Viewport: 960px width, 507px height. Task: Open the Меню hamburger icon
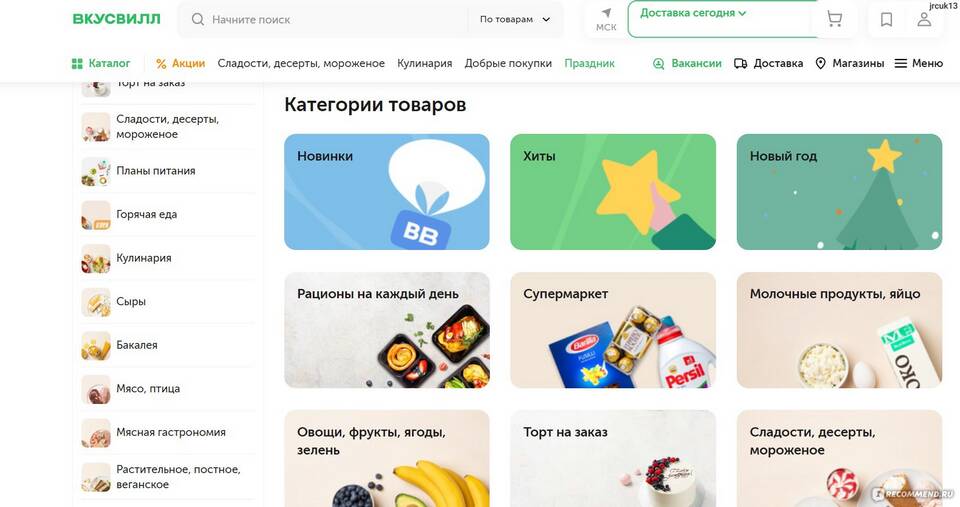coord(901,63)
